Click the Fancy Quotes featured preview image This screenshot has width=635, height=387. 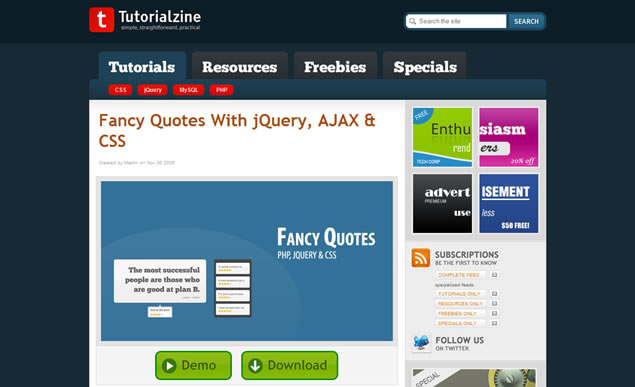click(x=247, y=261)
